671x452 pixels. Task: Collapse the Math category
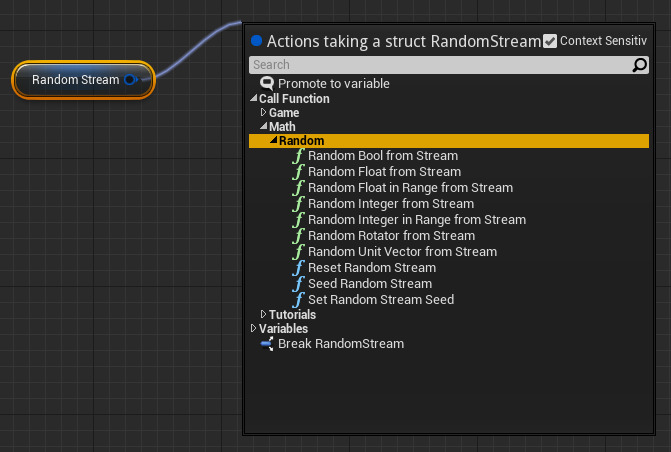[264, 126]
